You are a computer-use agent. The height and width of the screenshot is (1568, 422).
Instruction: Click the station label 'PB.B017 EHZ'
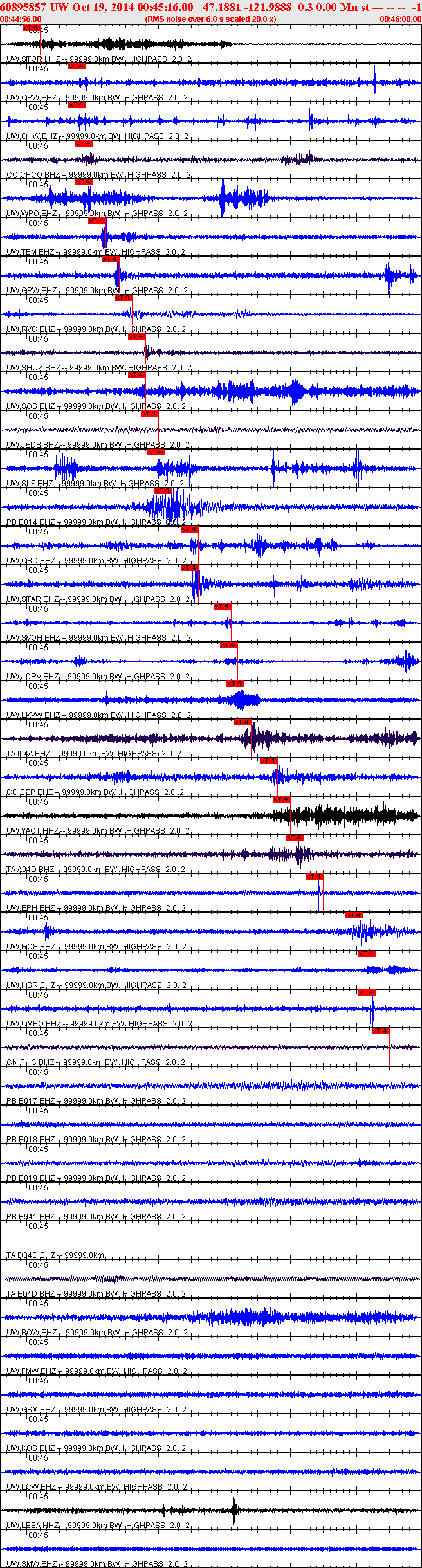click(32, 1101)
